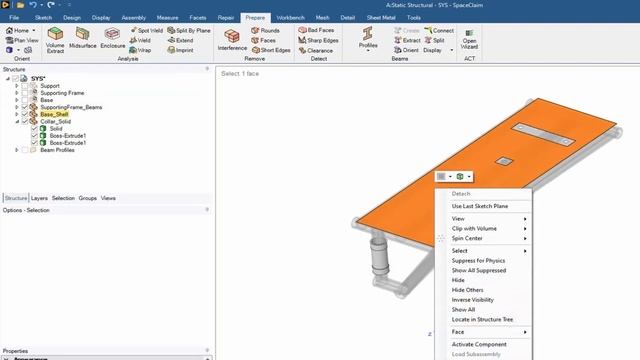Select Boss-Extrude1 directly under Solid

[x=68, y=136]
